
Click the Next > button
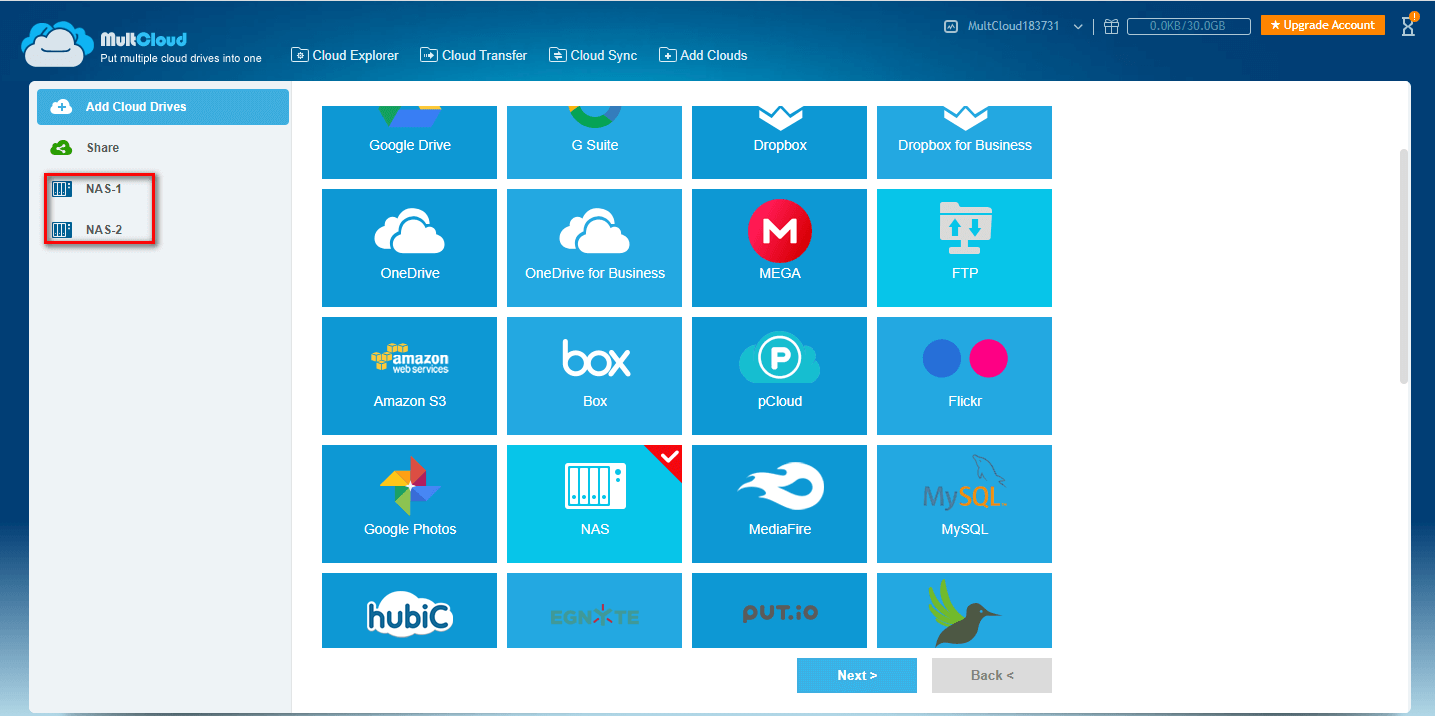point(857,675)
